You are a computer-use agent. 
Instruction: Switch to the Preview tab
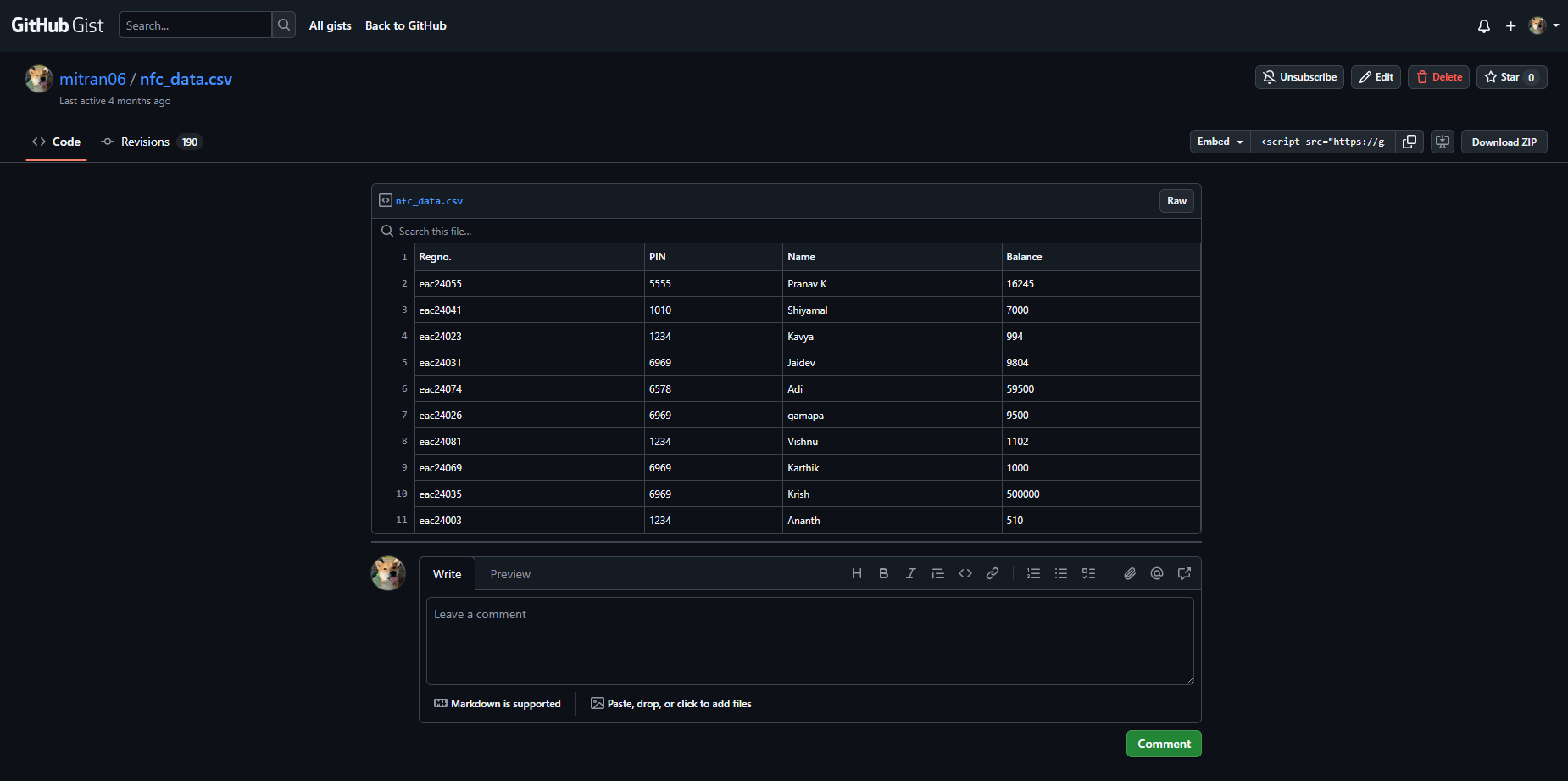click(509, 574)
